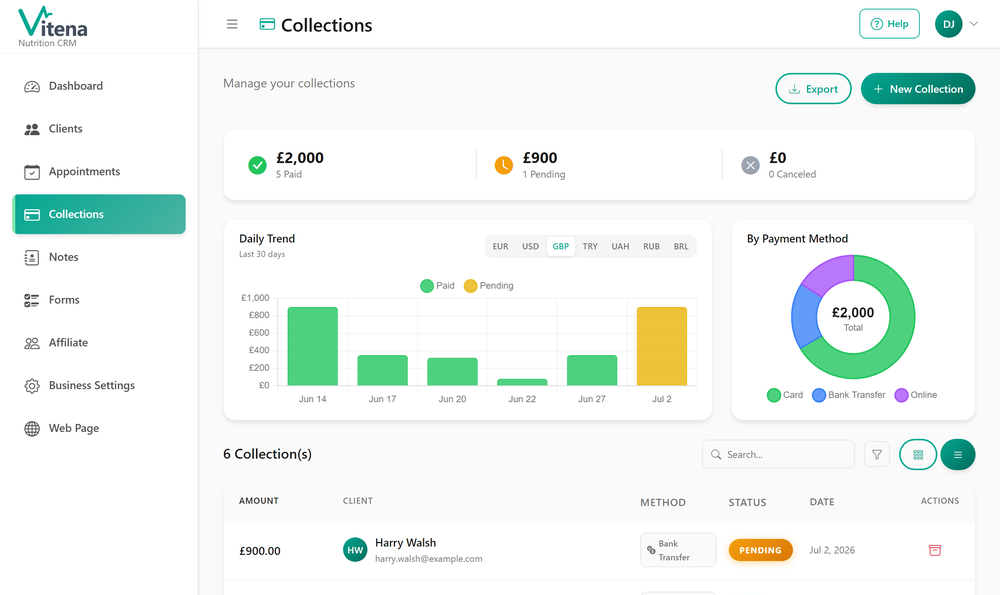Click the Jun 14 paid bar

coord(312,346)
